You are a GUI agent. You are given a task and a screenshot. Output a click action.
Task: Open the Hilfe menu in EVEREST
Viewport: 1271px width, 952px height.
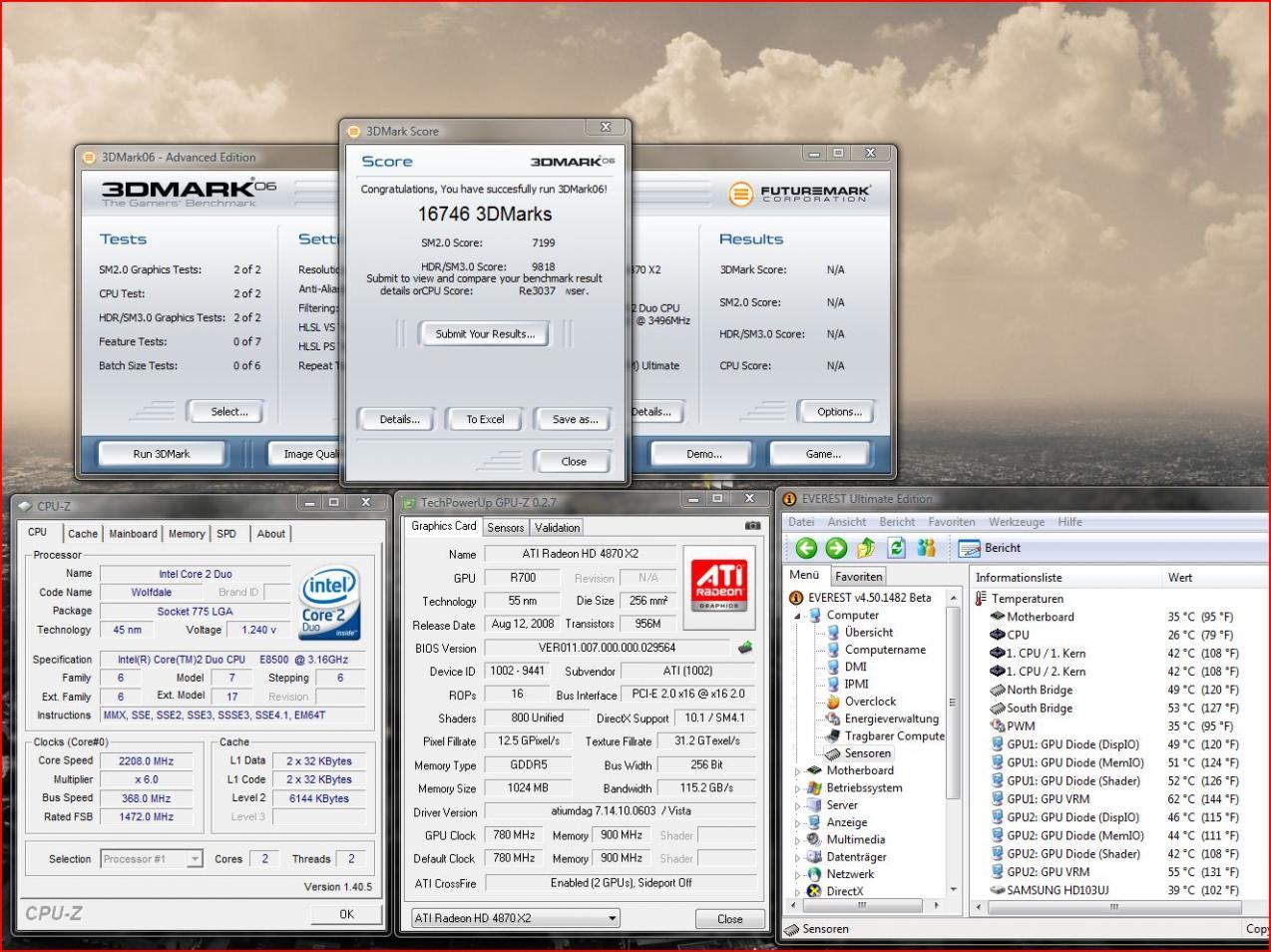click(1070, 522)
